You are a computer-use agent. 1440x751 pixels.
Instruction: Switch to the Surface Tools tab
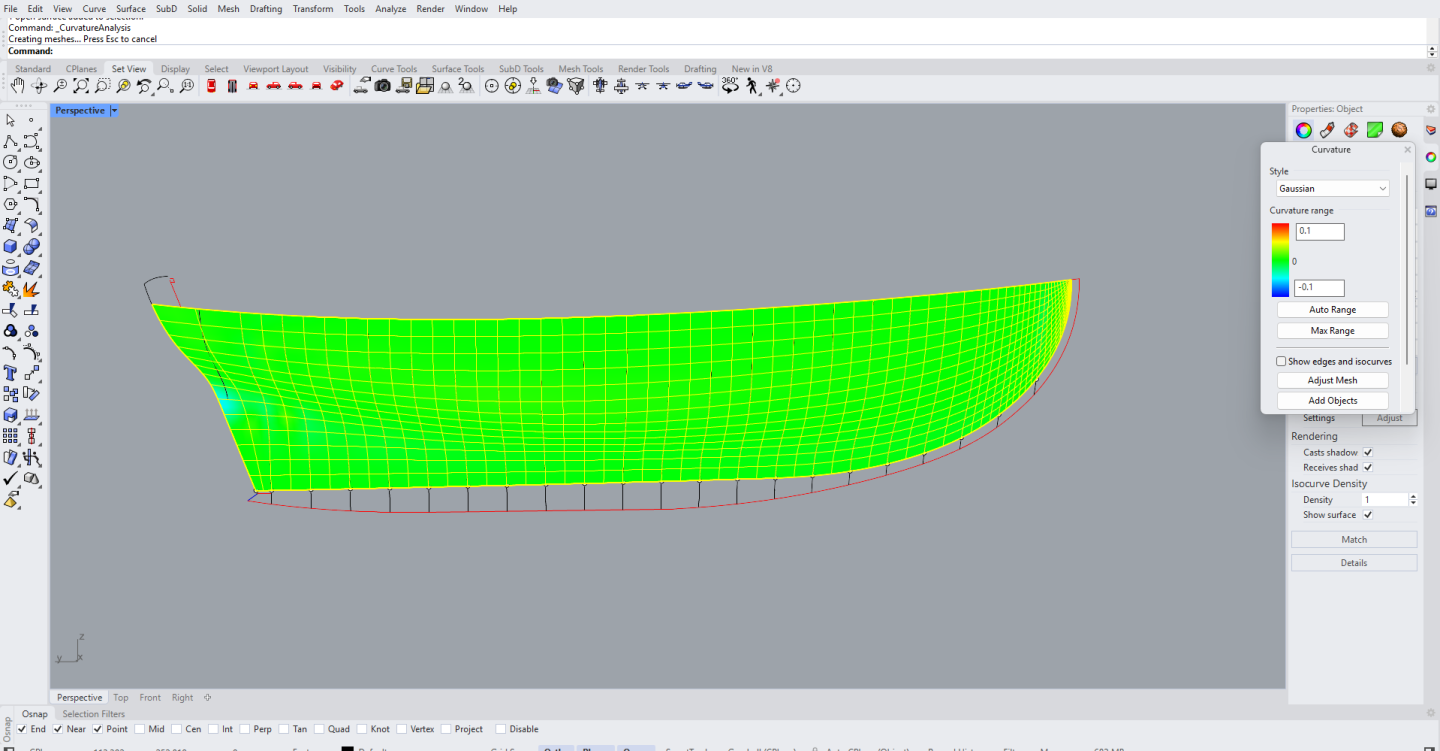click(x=457, y=69)
